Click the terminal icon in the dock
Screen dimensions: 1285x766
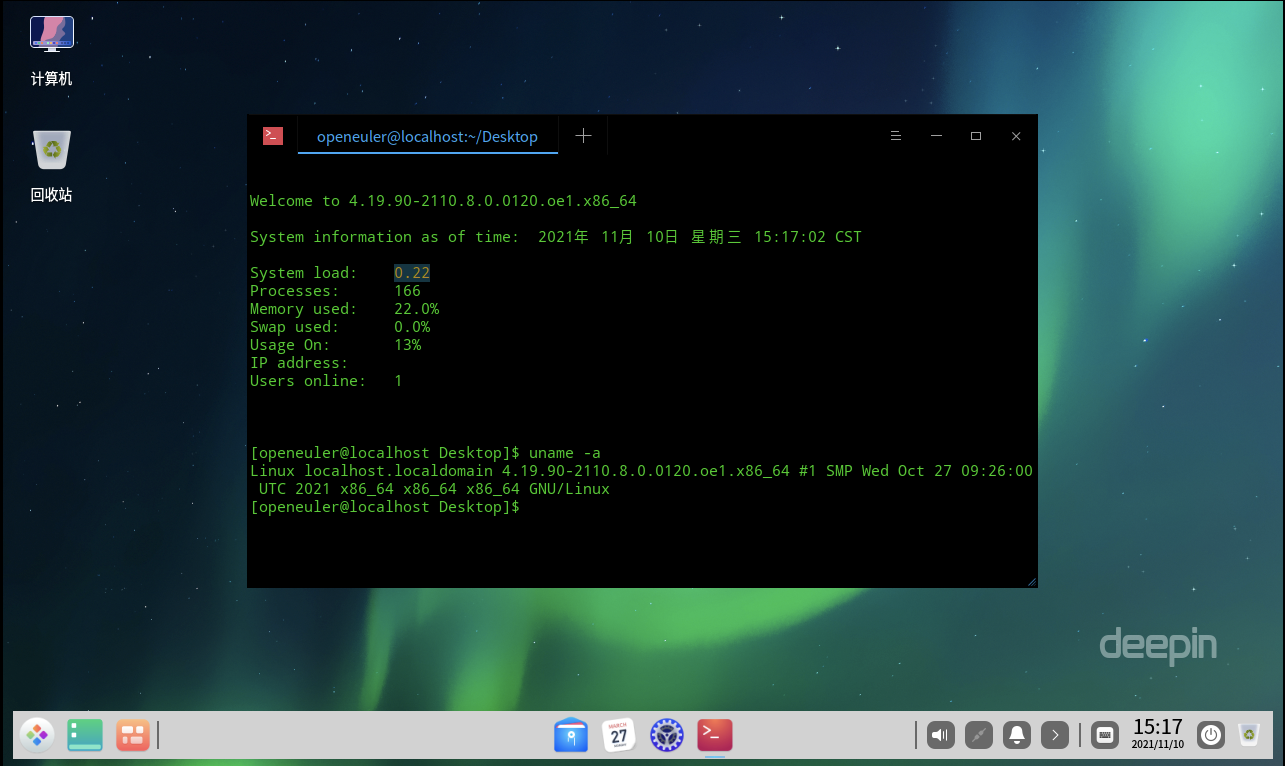715,735
